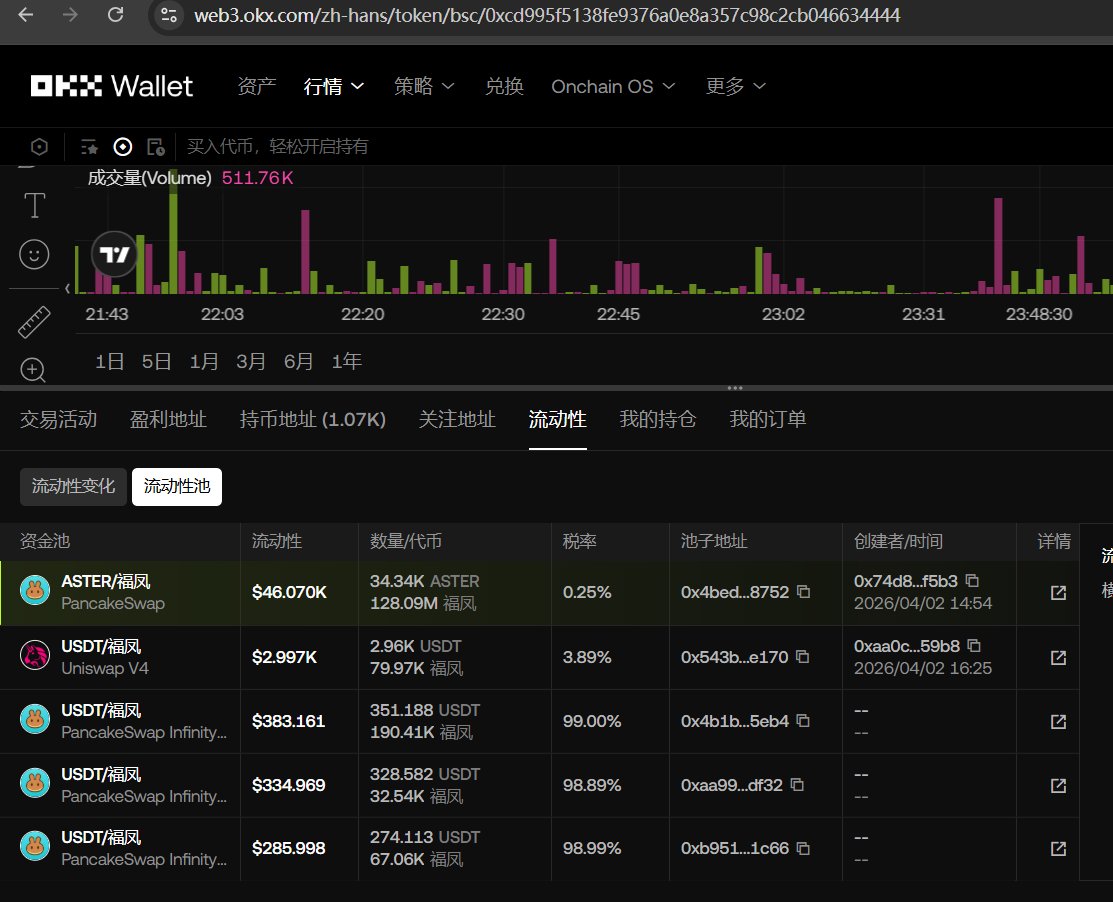This screenshot has height=902, width=1113.
Task: Select the 流动性 tab
Action: coord(557,419)
